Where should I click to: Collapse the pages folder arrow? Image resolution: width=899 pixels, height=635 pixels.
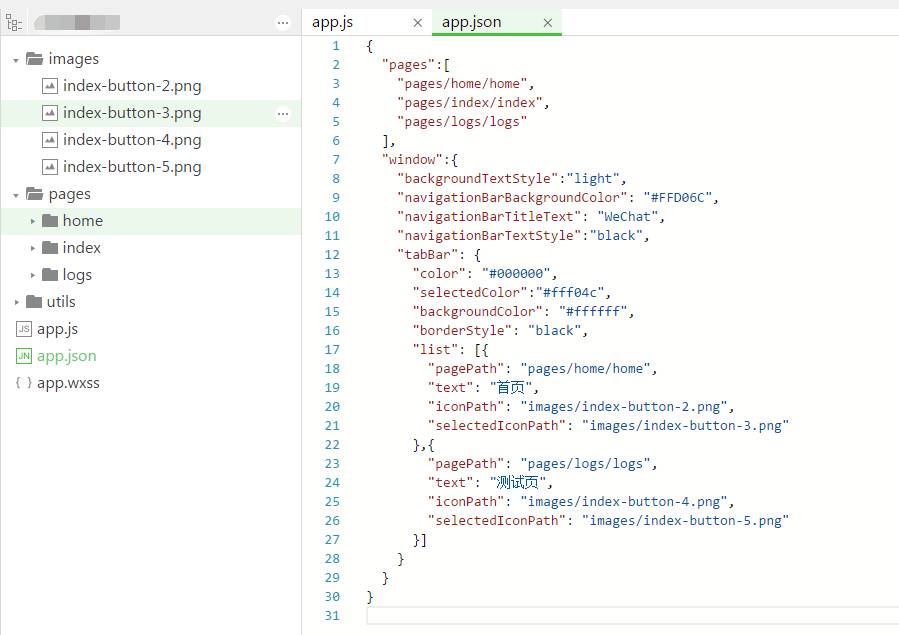[16, 195]
